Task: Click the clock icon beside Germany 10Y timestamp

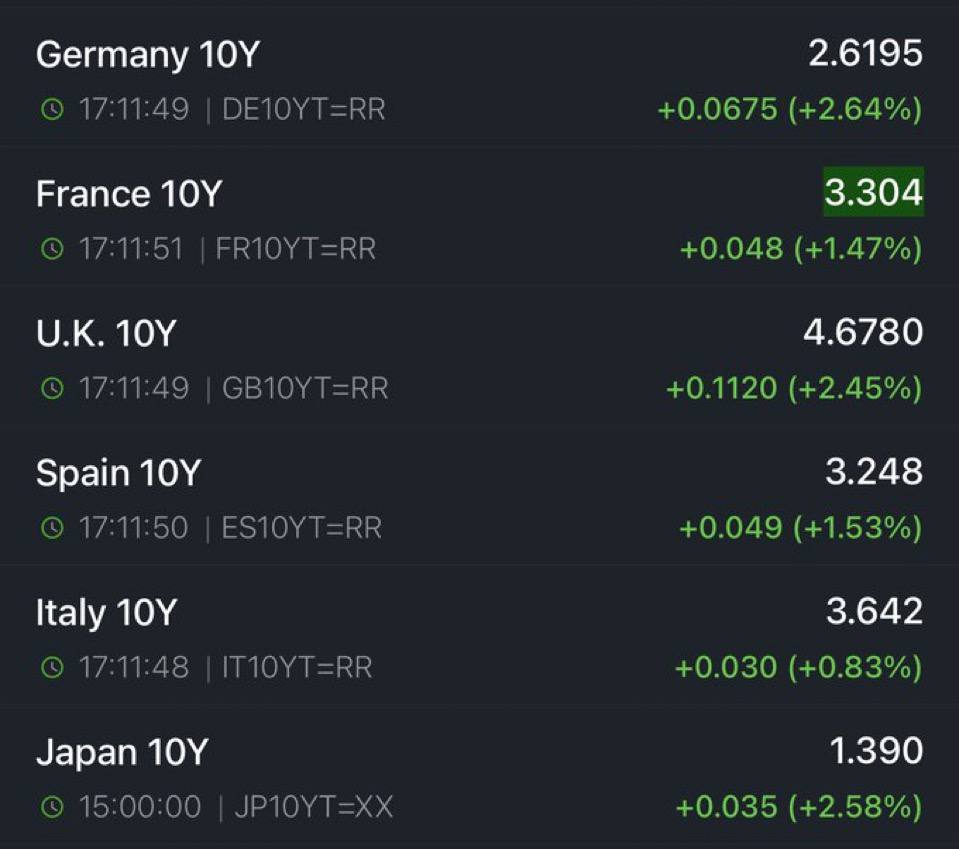Action: pyautogui.click(x=51, y=110)
